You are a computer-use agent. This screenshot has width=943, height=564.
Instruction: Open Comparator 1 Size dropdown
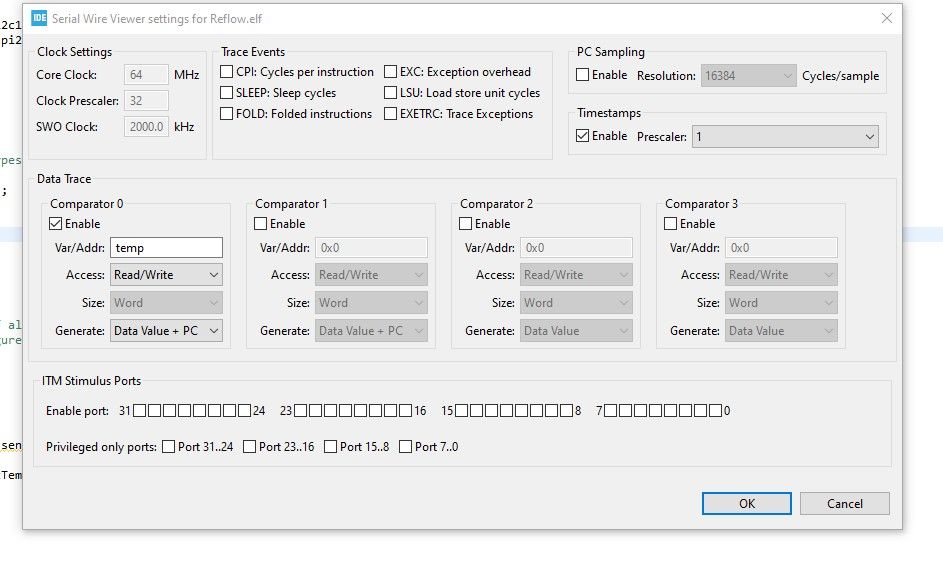click(x=372, y=302)
